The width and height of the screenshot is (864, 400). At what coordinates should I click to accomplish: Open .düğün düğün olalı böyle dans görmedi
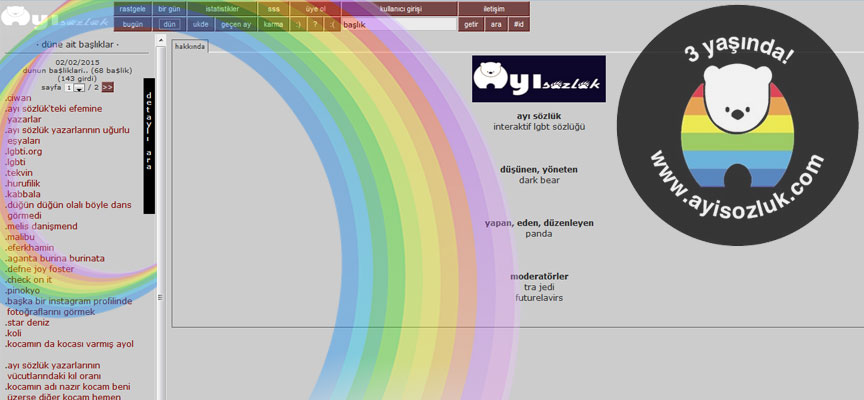68,210
